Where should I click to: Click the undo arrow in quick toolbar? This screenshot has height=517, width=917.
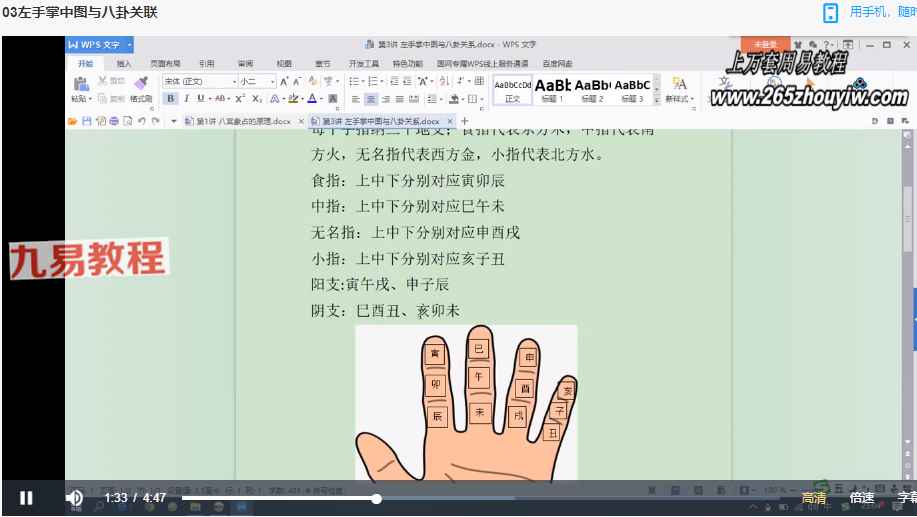point(140,121)
